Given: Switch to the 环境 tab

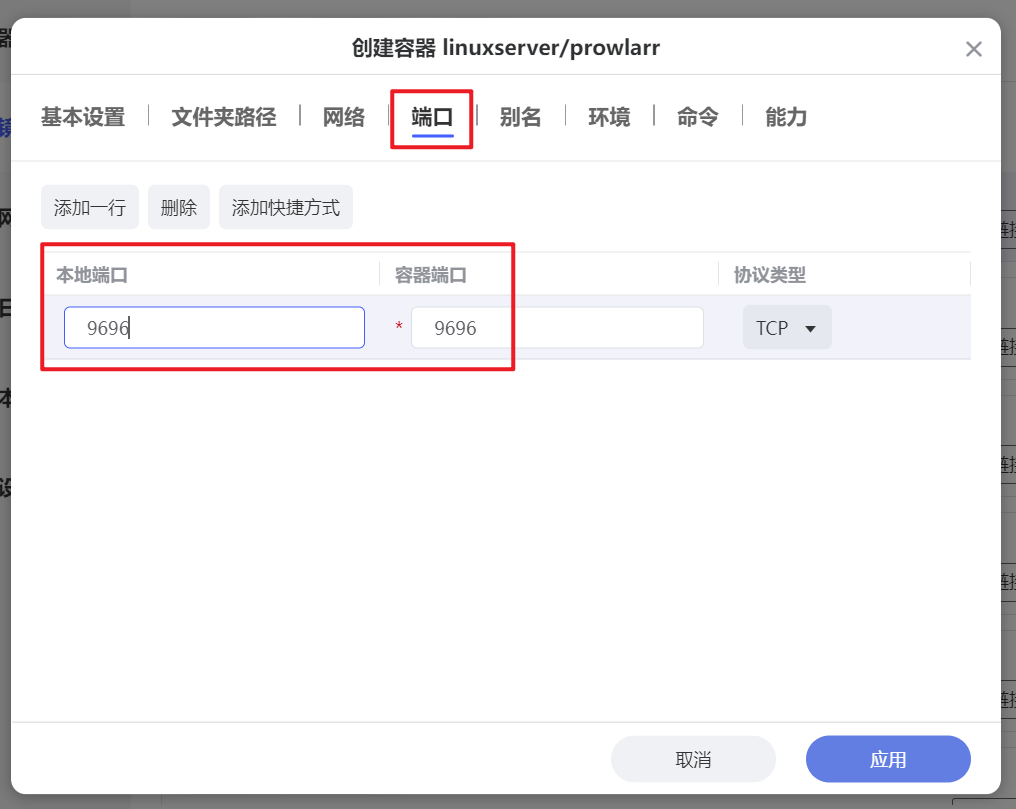Looking at the screenshot, I should (x=609, y=117).
